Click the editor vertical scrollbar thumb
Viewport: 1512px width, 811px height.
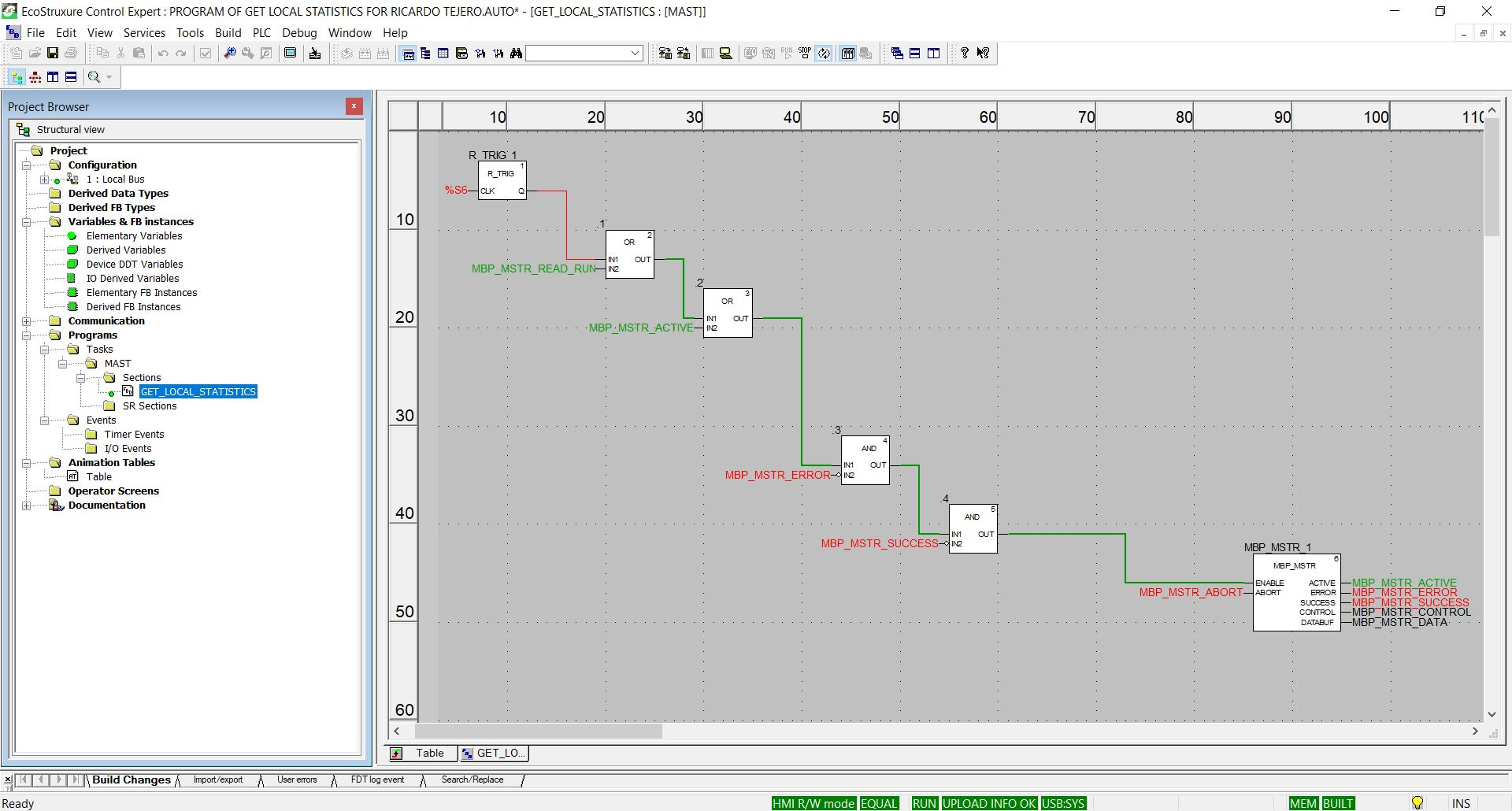click(1492, 178)
